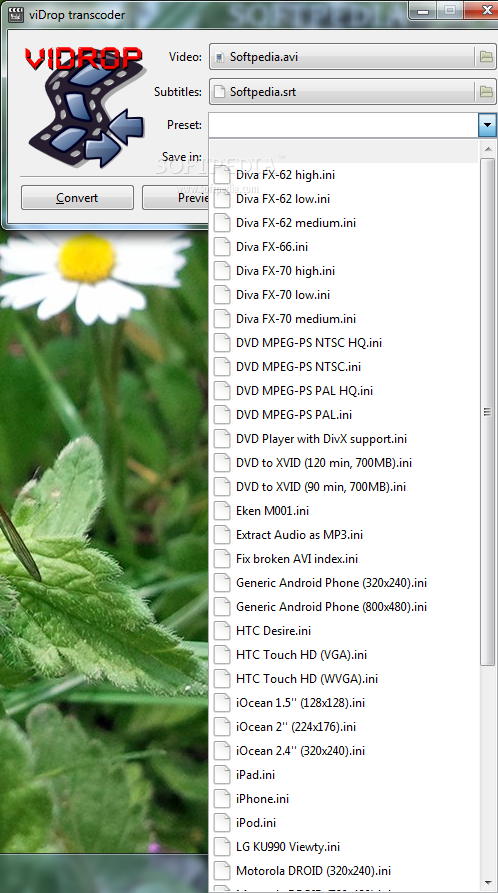Select preset DVD MPEG-PS PAL.ini
Viewport: 498px width, 893px height.
tap(344, 415)
